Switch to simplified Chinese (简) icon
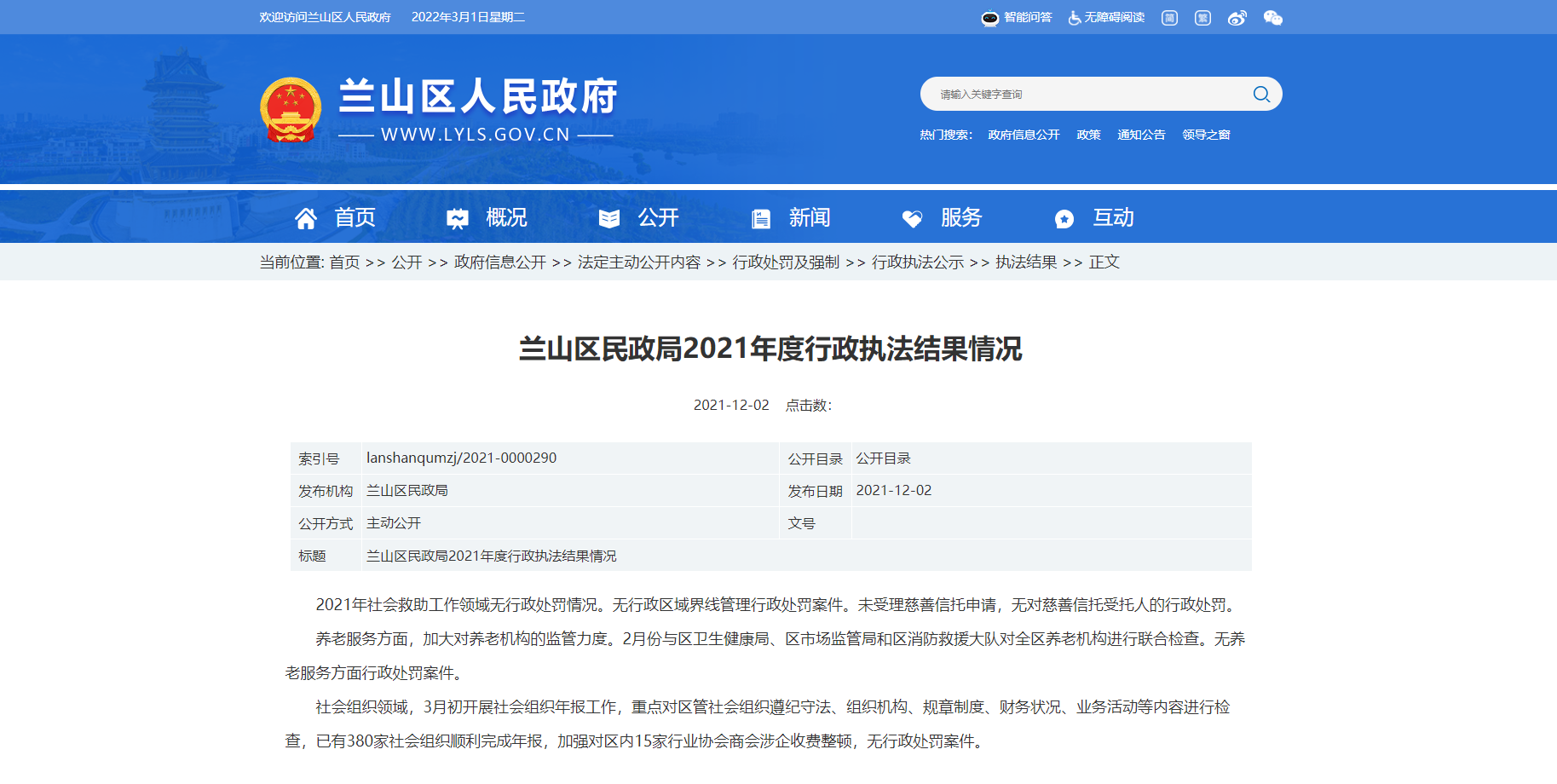Image resolution: width=1557 pixels, height=784 pixels. pos(1169,18)
